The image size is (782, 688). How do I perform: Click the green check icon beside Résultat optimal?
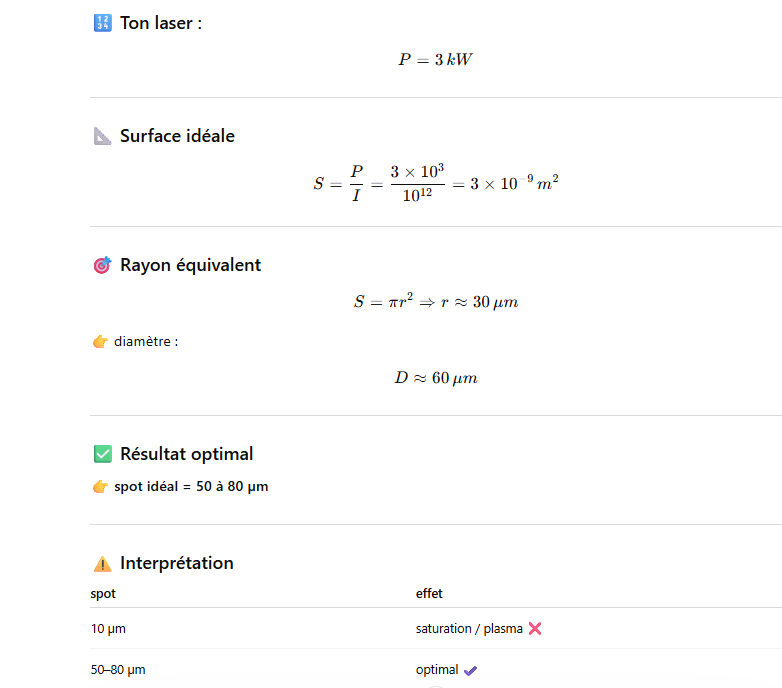101,454
